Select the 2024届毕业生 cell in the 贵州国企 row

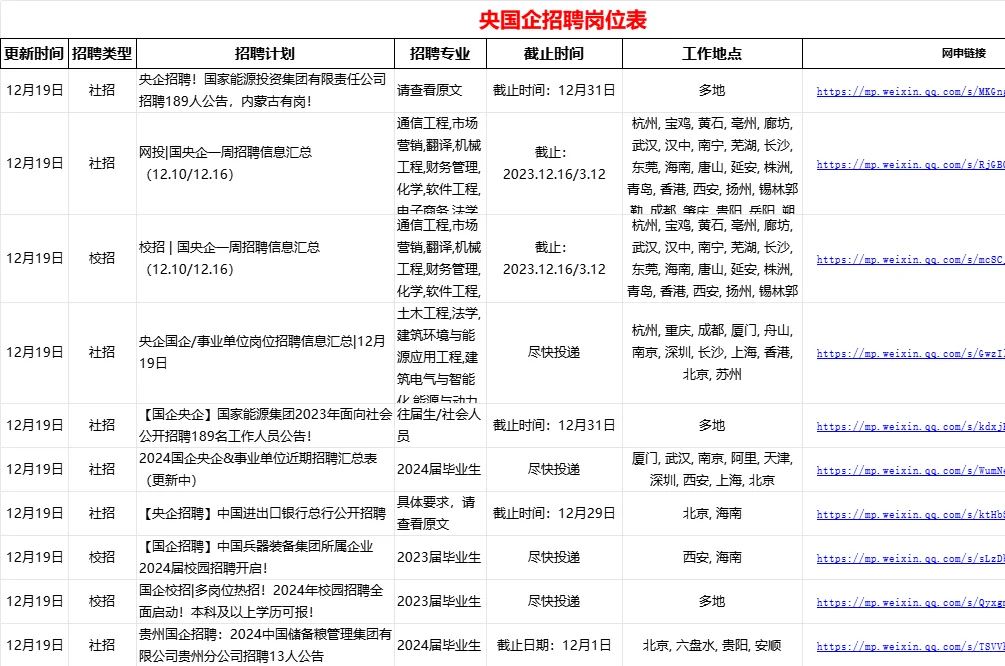440,646
